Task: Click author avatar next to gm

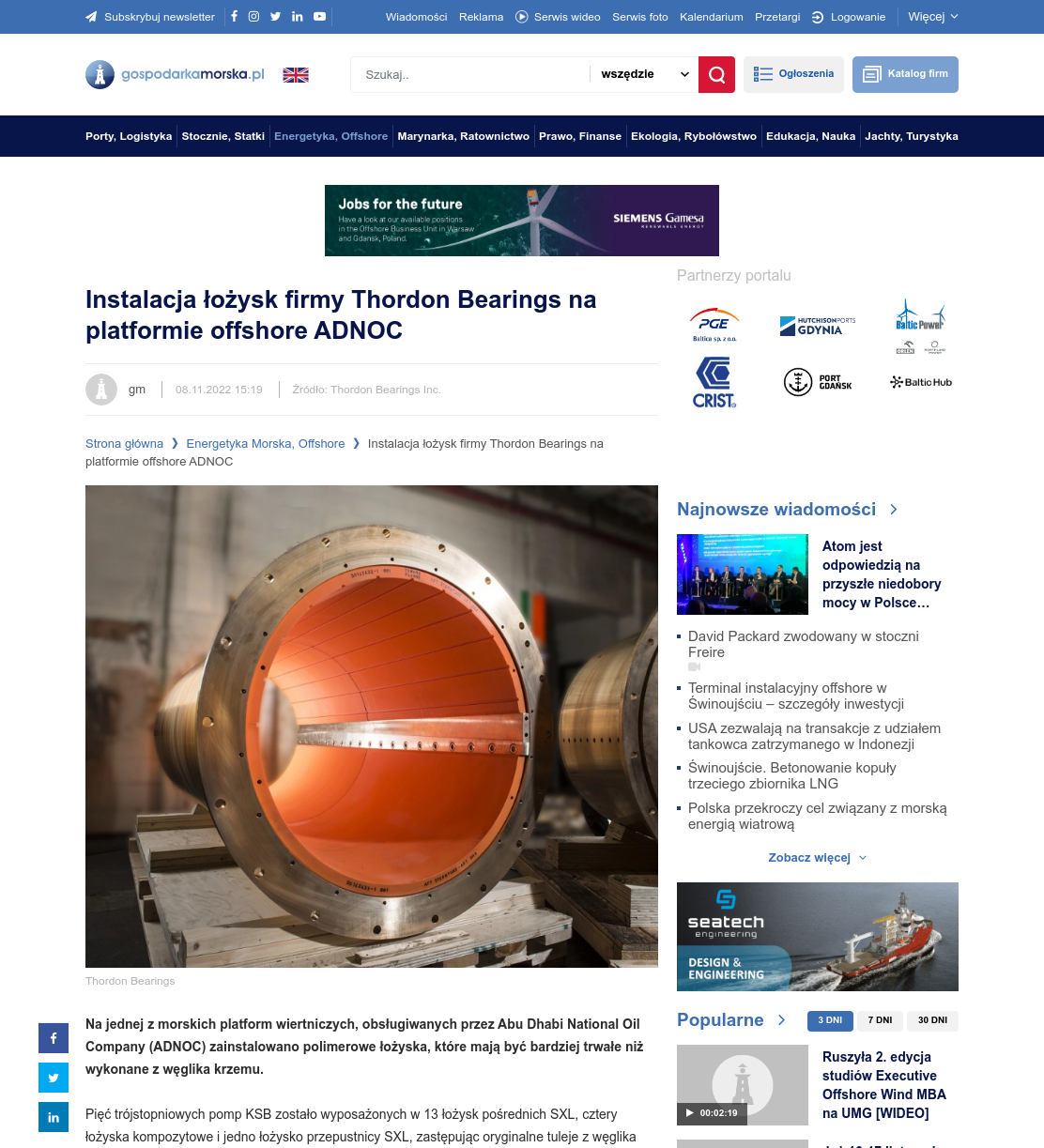Action: (101, 390)
